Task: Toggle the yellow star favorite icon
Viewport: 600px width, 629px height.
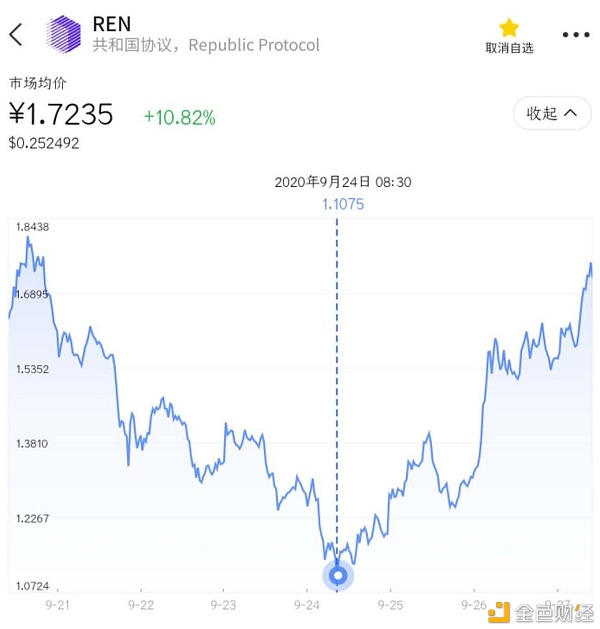Action: pyautogui.click(x=509, y=28)
